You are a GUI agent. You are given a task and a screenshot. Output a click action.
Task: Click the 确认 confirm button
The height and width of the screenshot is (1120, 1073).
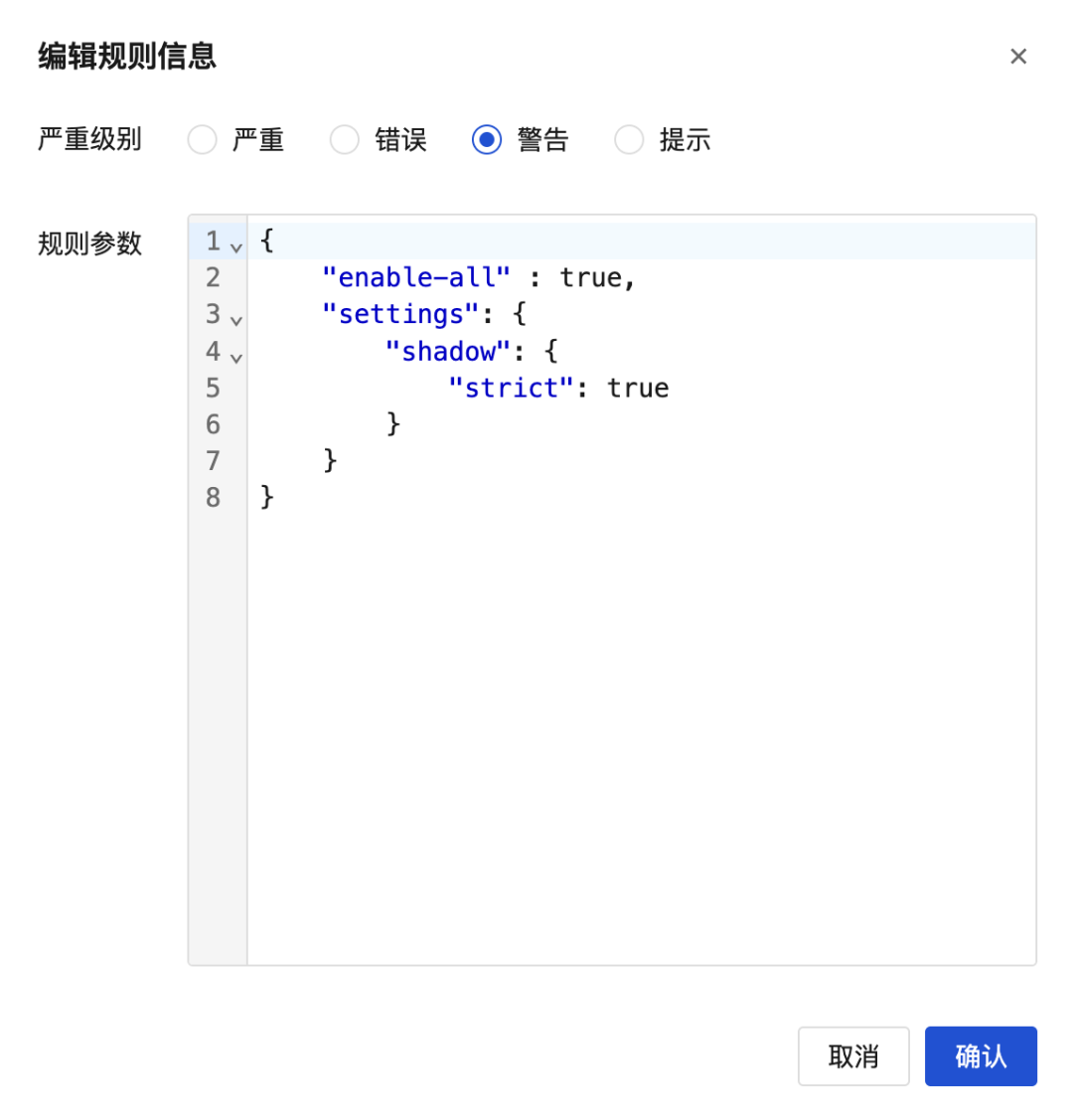tap(981, 1056)
